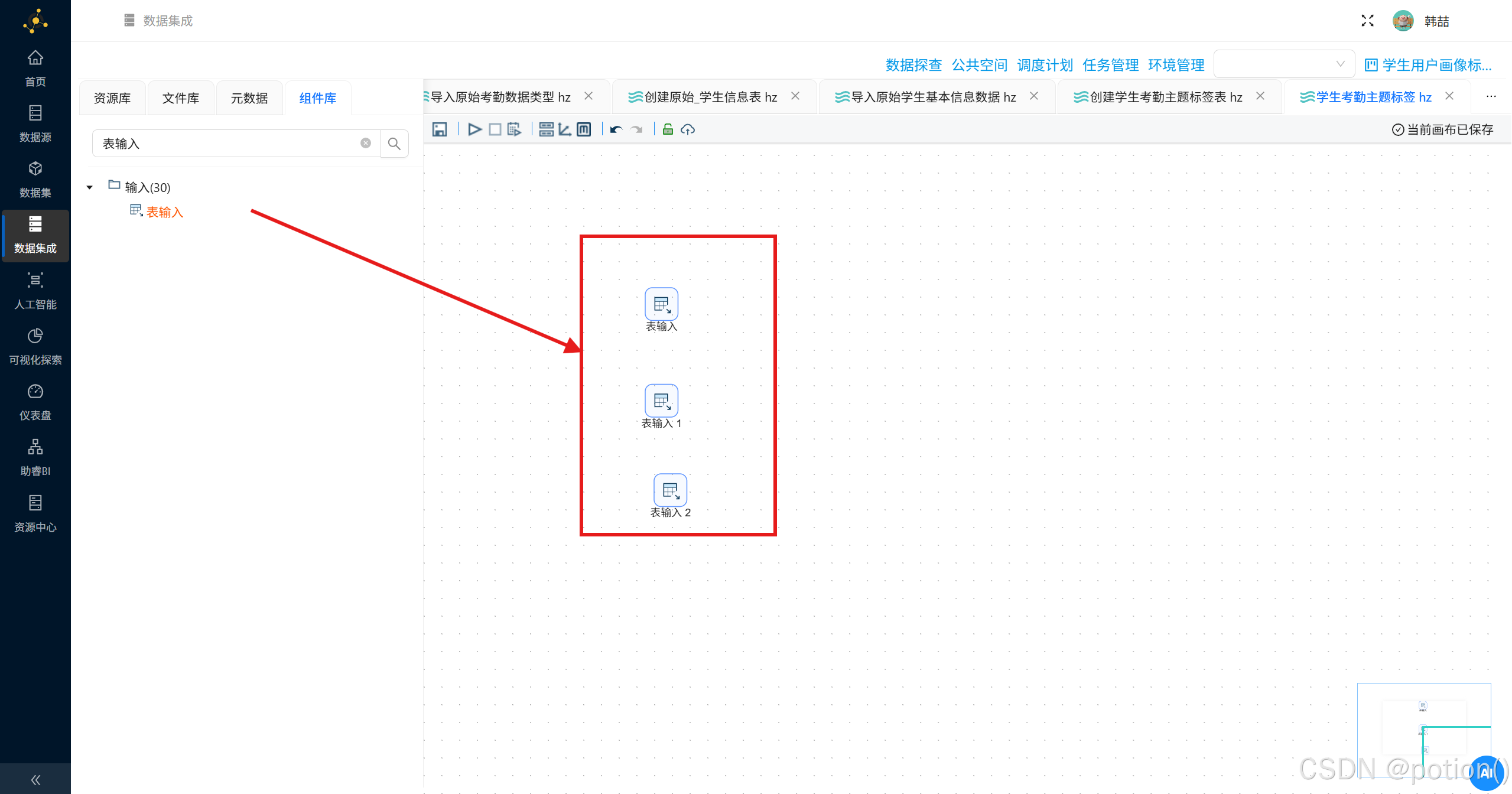Run the workflow with play icon
Image resolution: width=1512 pixels, height=794 pixels.
click(x=474, y=129)
